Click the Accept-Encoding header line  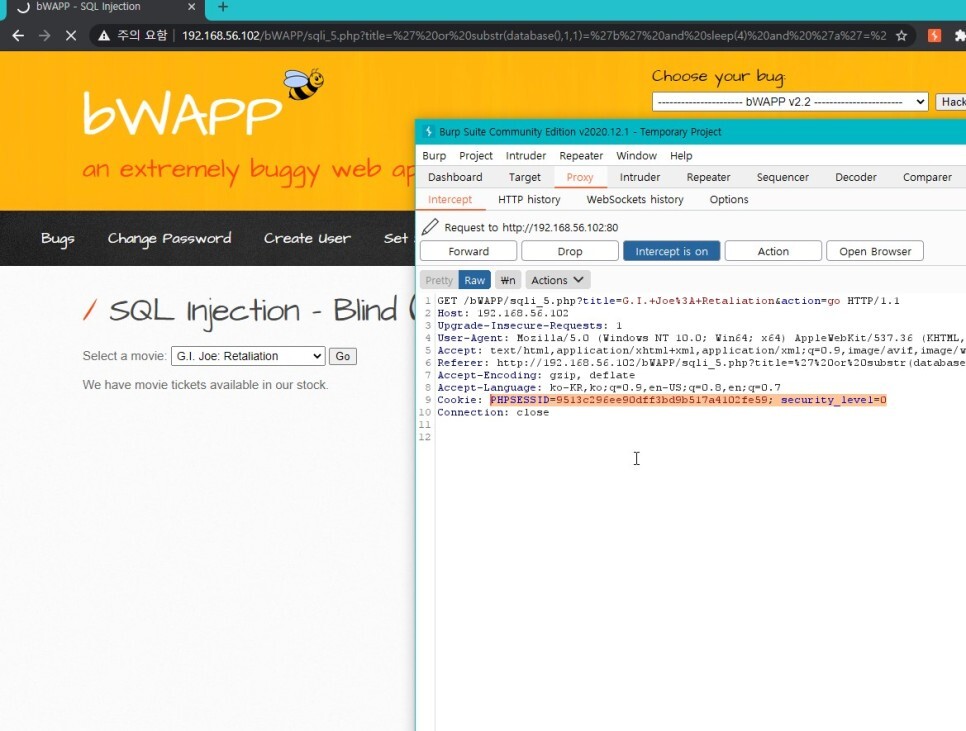pos(536,375)
